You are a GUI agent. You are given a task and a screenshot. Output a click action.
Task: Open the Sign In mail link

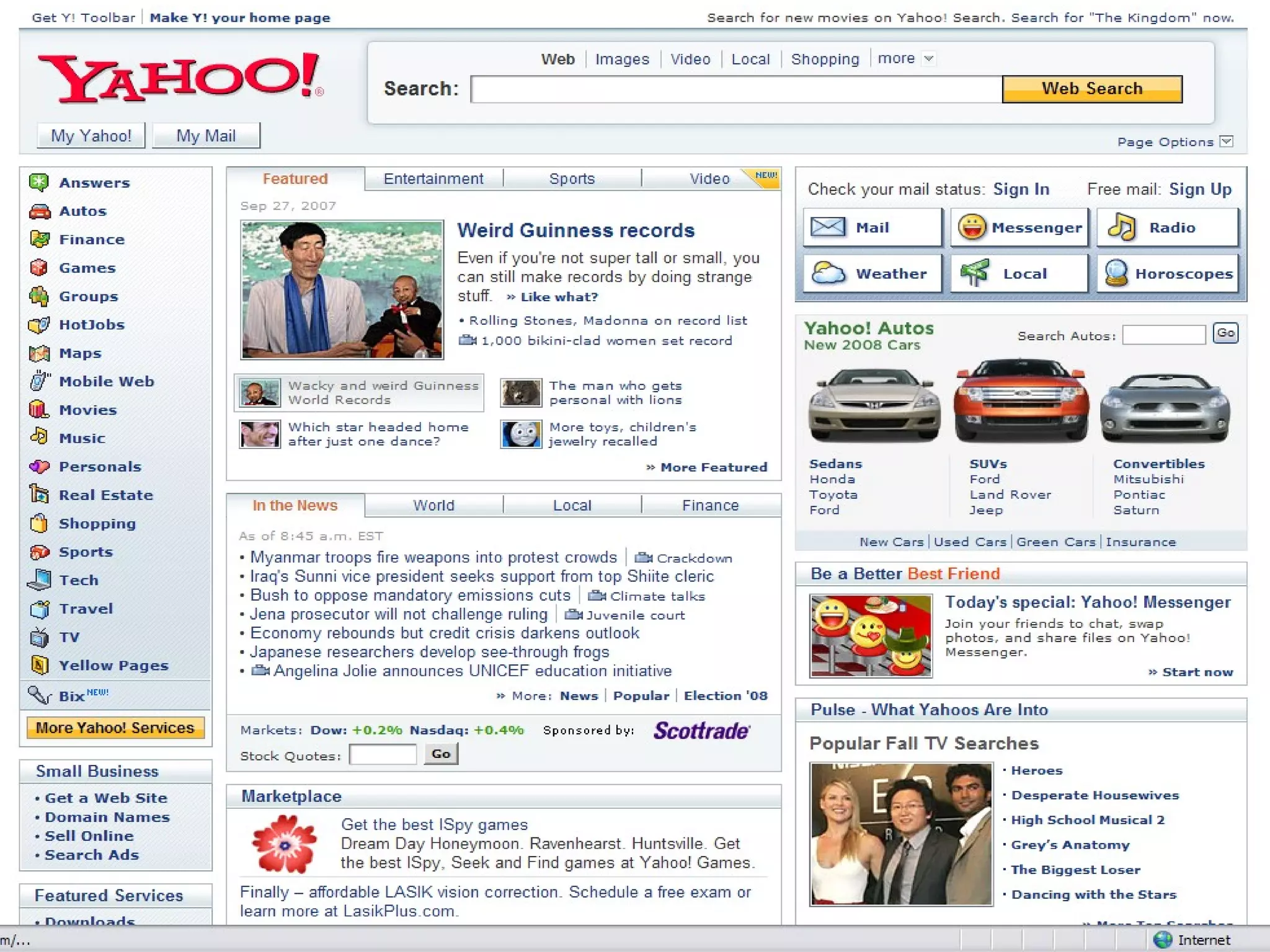[x=1021, y=190]
